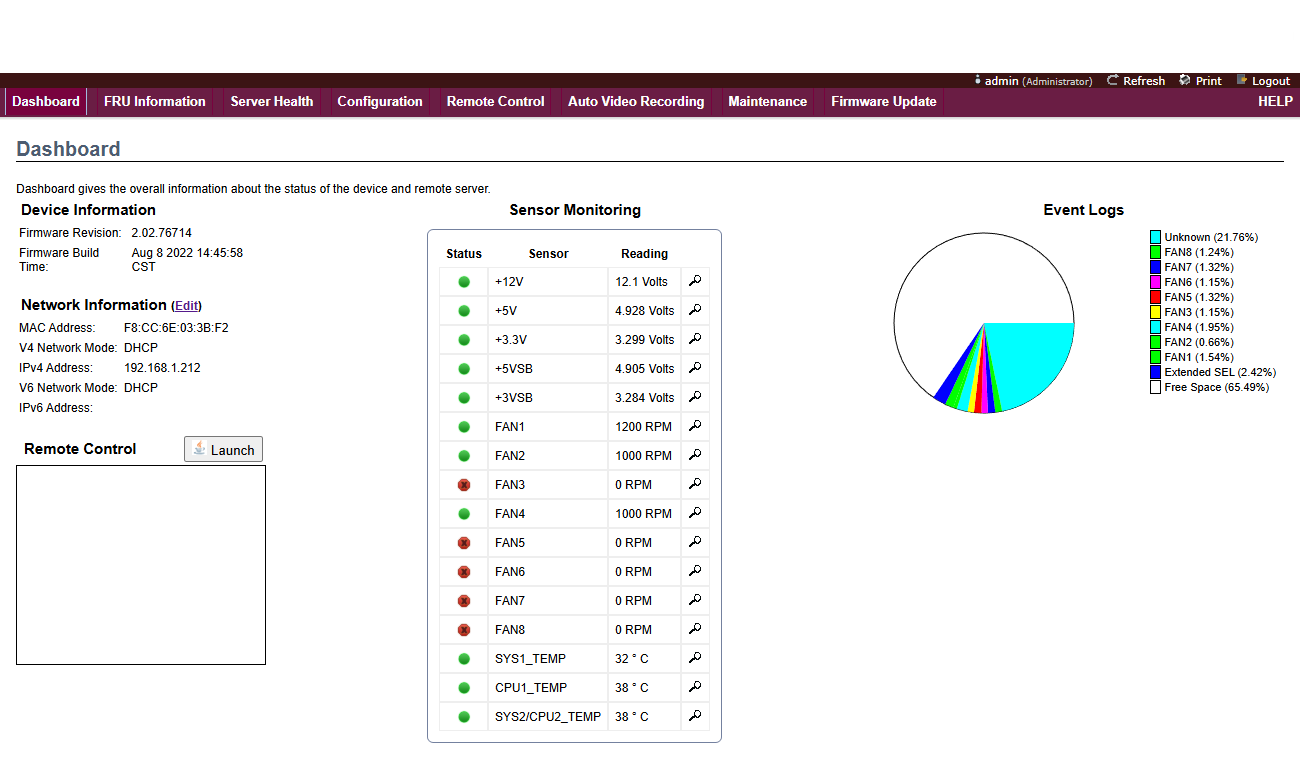The height and width of the screenshot is (781, 1300).
Task: Click the magnifier icon for SYS2/CPU2_TEMP
Action: click(695, 716)
